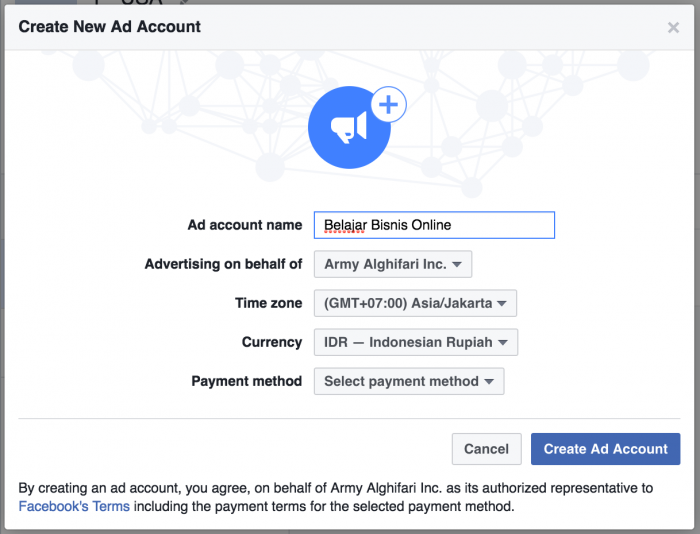Open the Facebook's Terms link

tap(74, 507)
